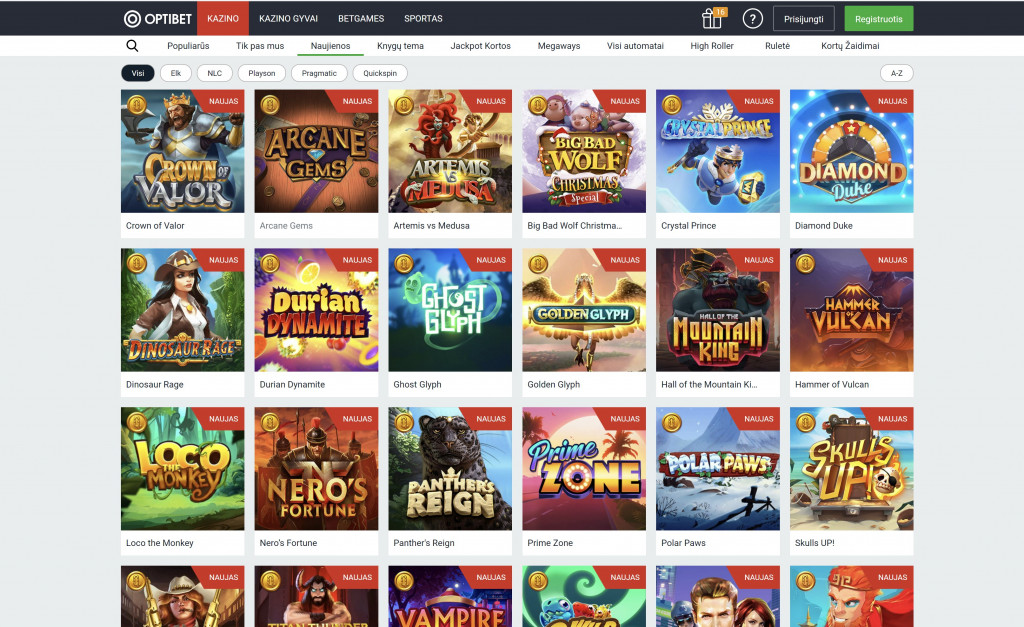Toggle the Quickspin provider filter
1024x627 pixels.
click(380, 73)
